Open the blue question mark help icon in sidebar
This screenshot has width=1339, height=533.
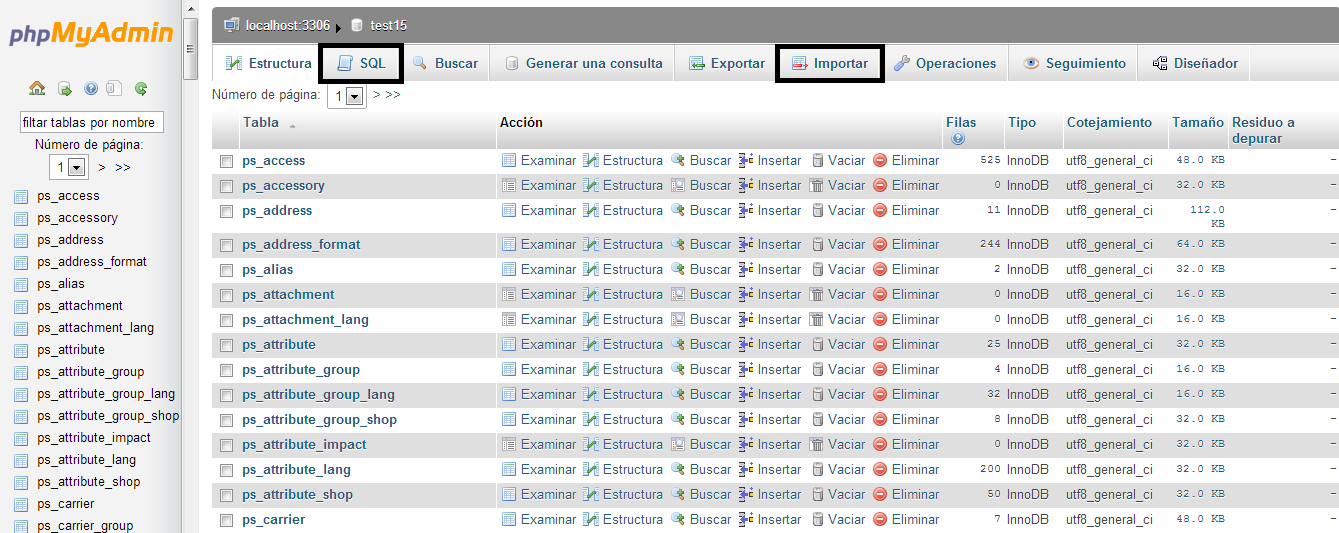pos(91,88)
